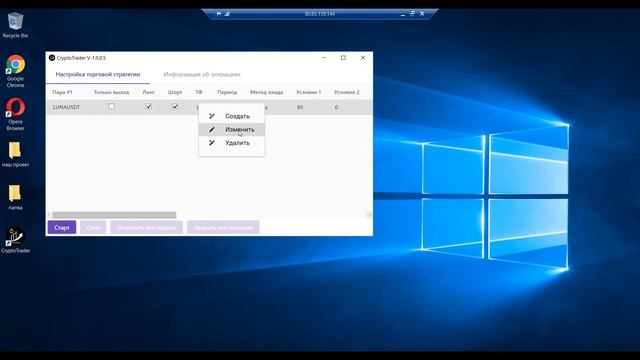
Task: Click the 'Шорт' column header
Action: coord(175,92)
